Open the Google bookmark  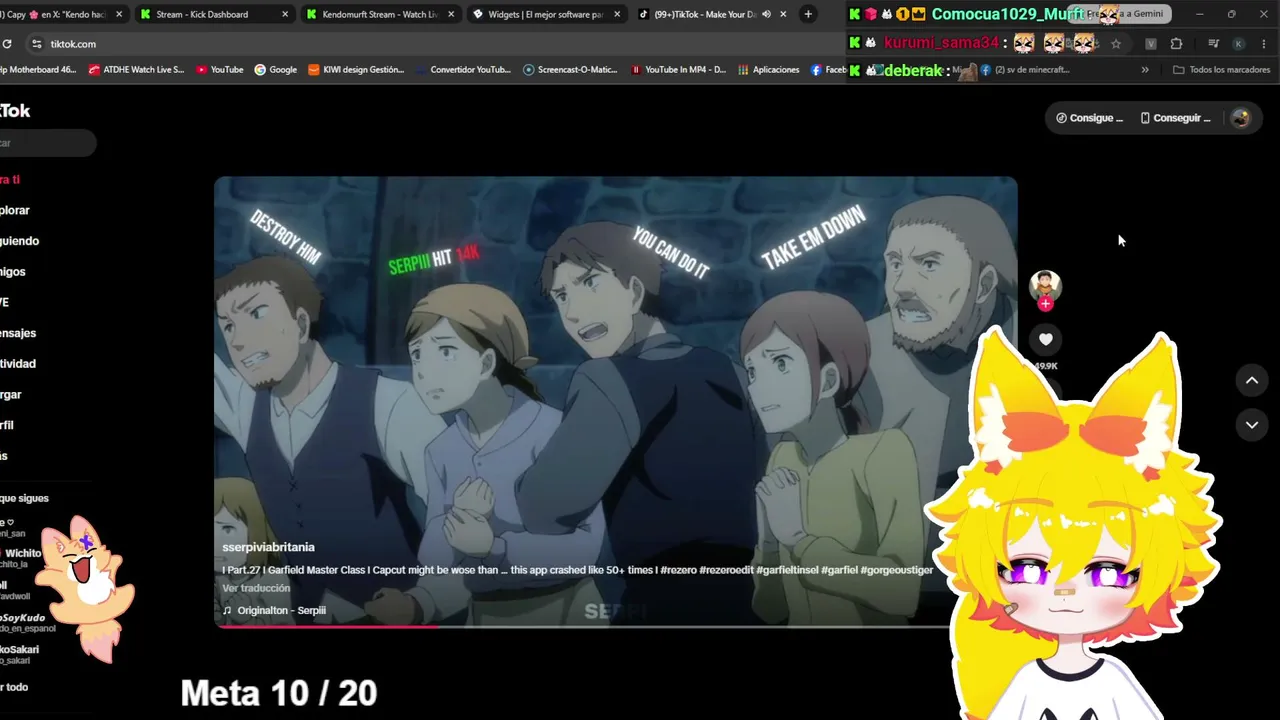coord(275,70)
